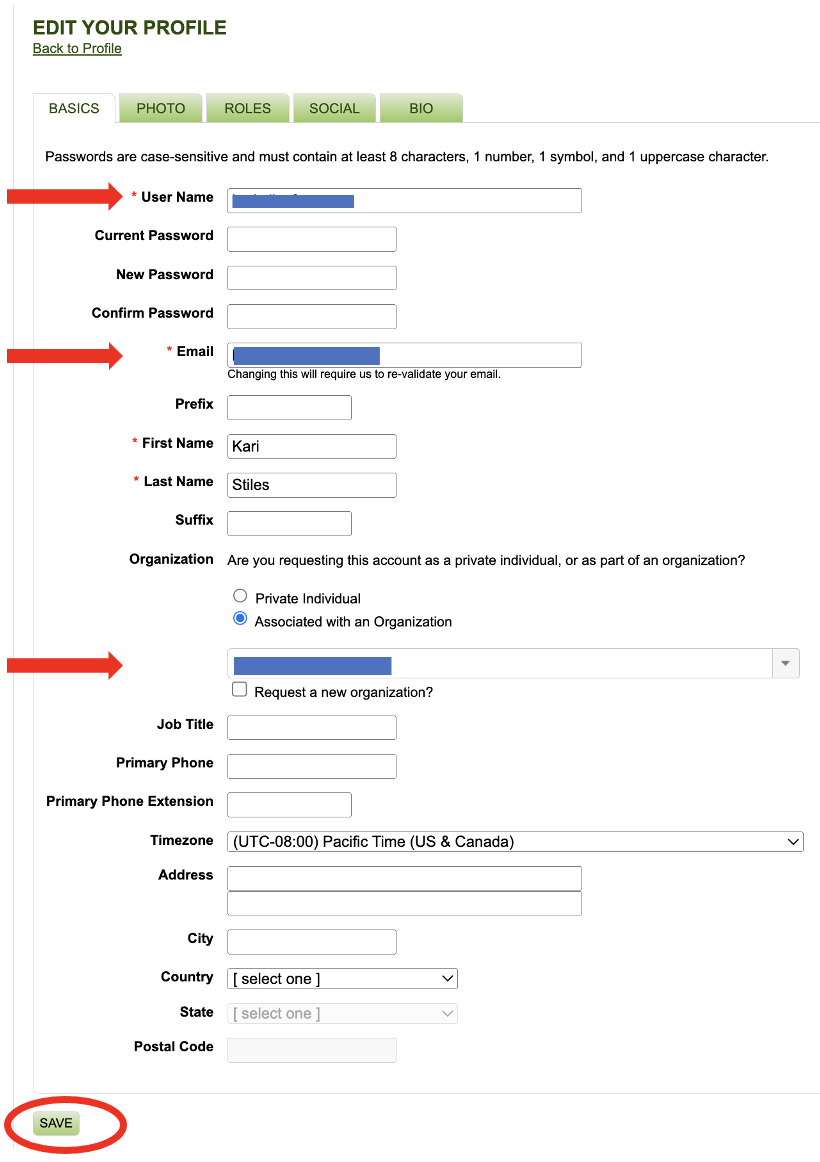
Task: Click the Current Password field
Action: (312, 239)
